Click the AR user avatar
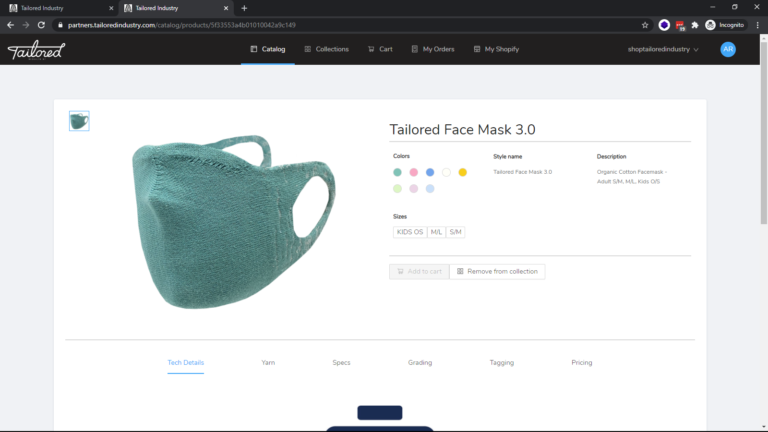Image resolution: width=768 pixels, height=432 pixels. tap(728, 49)
